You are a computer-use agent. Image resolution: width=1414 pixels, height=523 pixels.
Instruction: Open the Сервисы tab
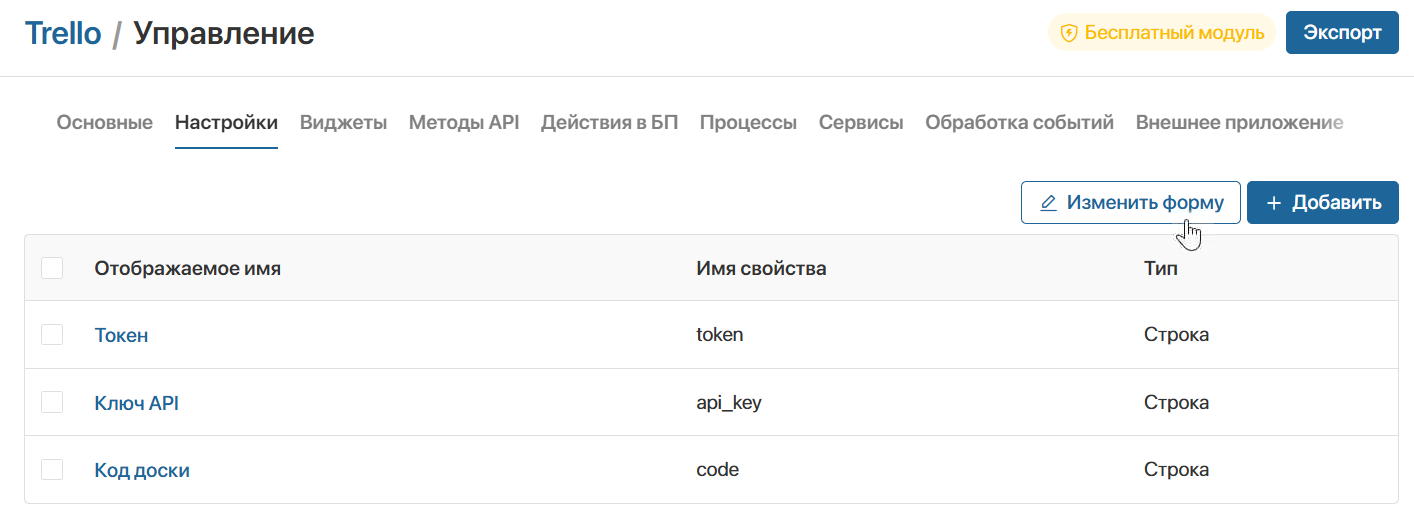point(861,123)
